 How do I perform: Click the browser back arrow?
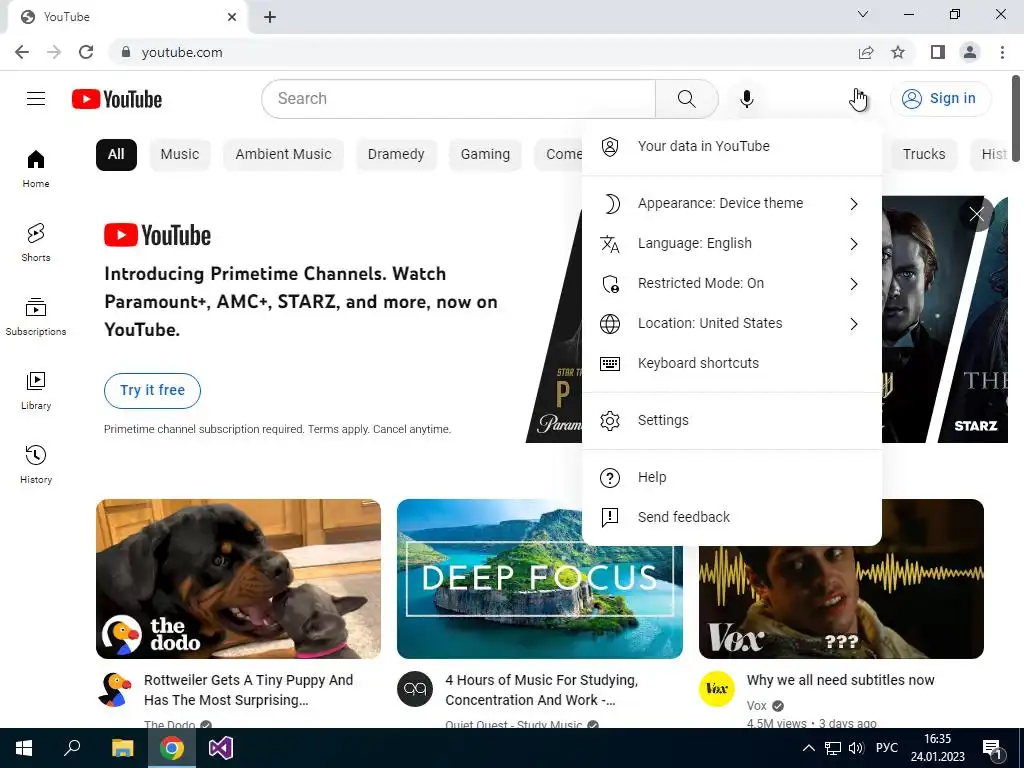pyautogui.click(x=22, y=52)
